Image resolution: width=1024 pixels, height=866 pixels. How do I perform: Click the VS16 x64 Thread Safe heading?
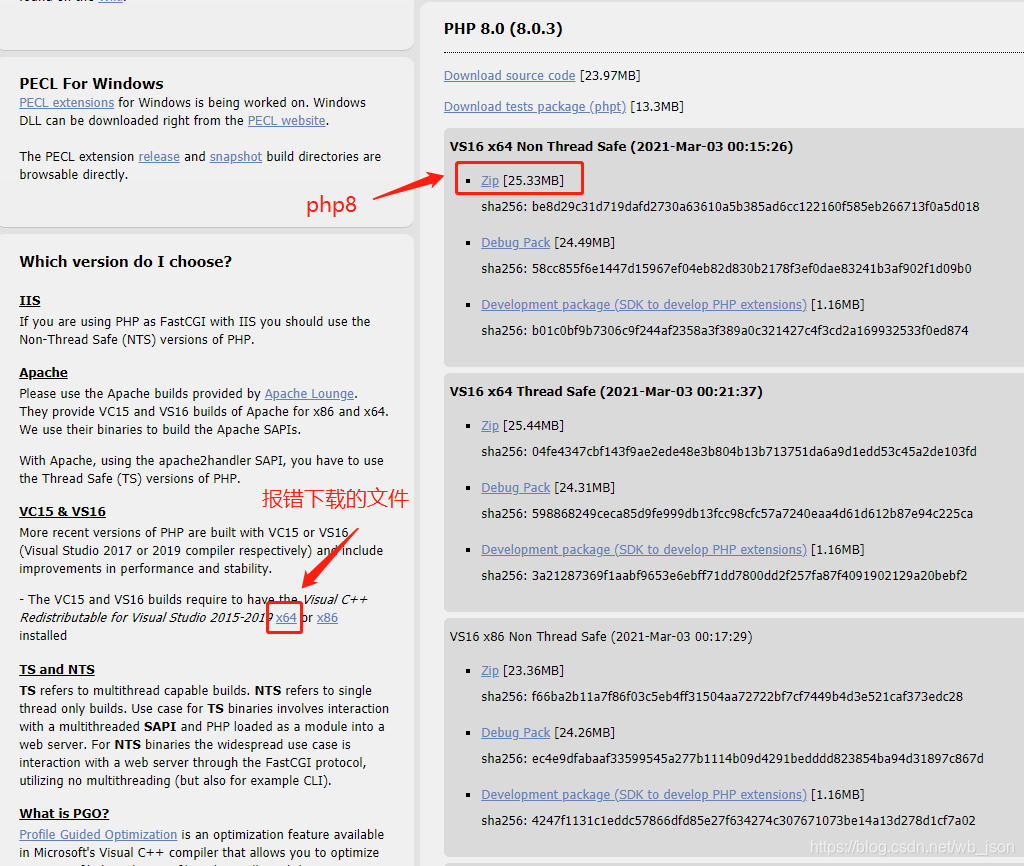[x=606, y=392]
